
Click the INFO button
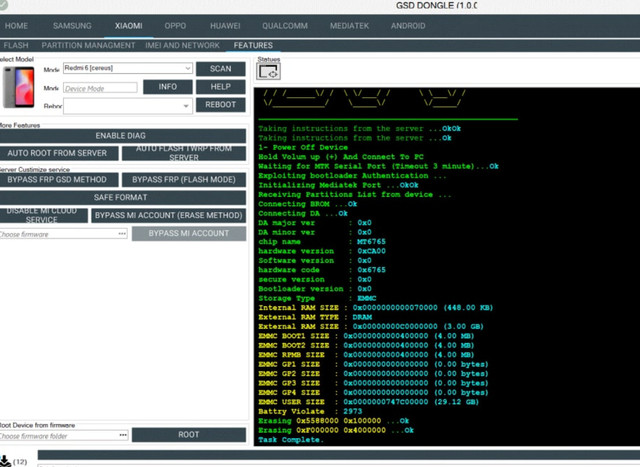168,87
